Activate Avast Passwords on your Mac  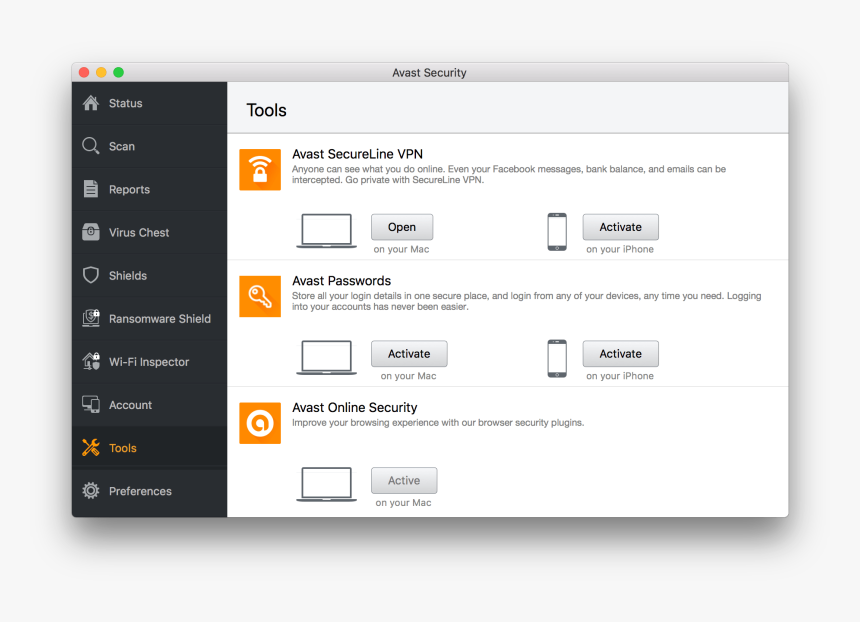point(409,354)
